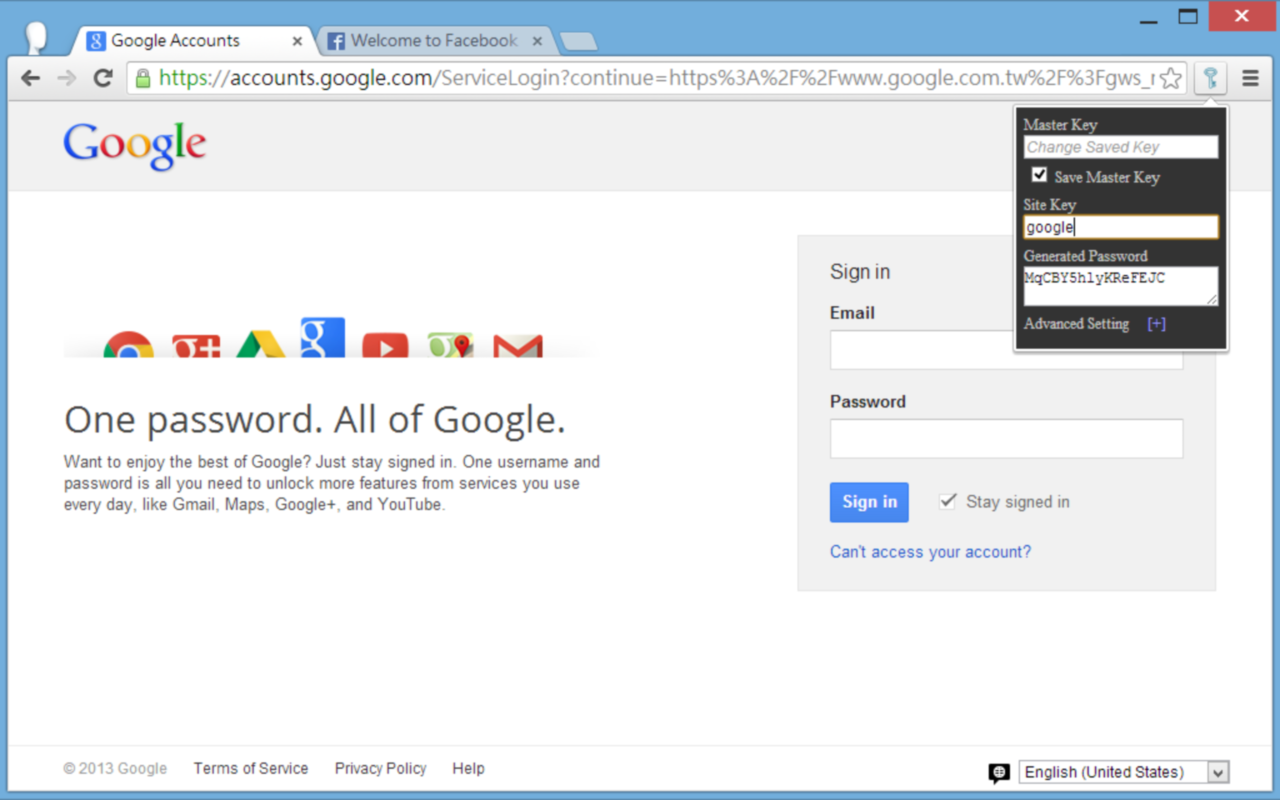Uncheck Save Master Key

click(1038, 174)
